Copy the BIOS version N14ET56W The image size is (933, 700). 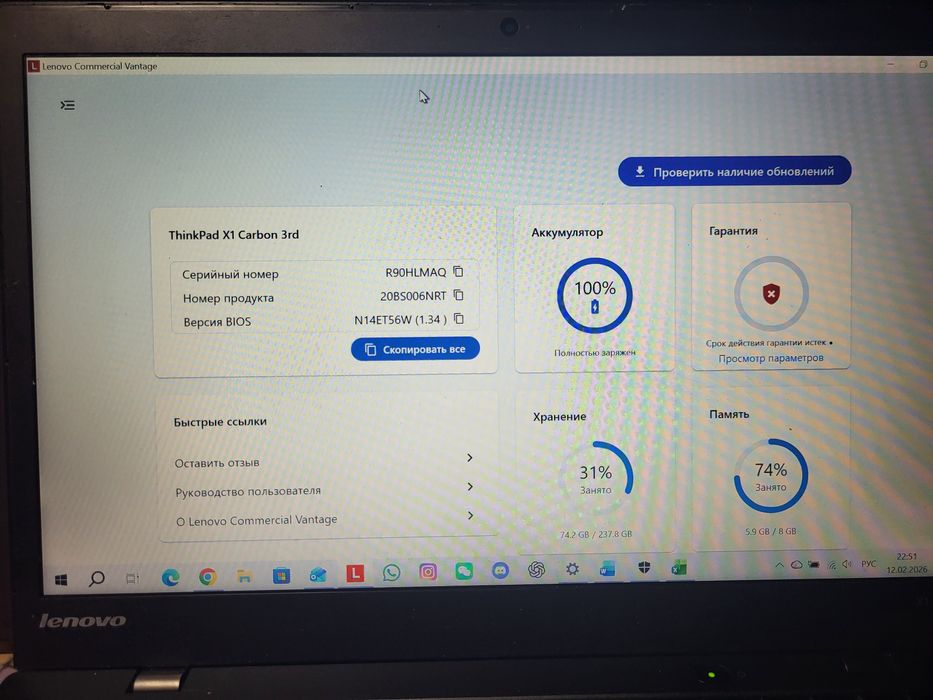click(459, 318)
